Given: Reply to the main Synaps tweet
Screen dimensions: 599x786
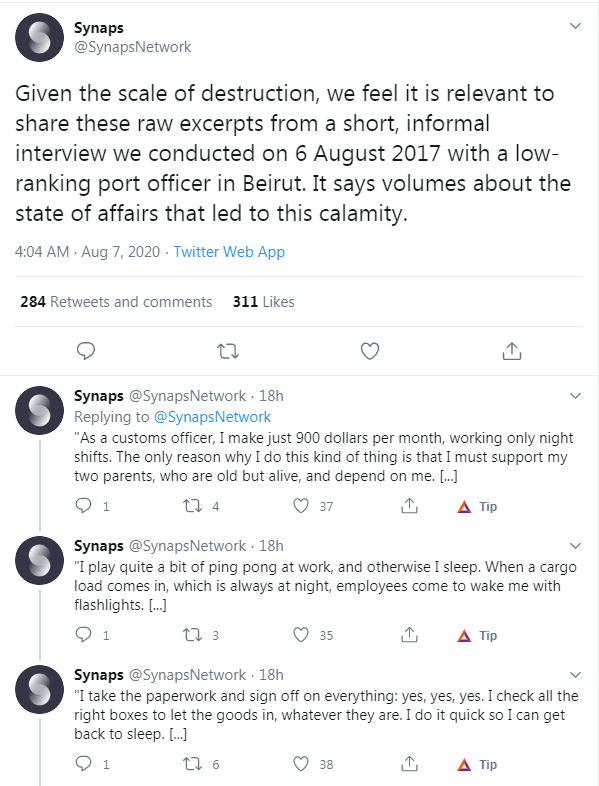Looking at the screenshot, I should [x=86, y=351].
